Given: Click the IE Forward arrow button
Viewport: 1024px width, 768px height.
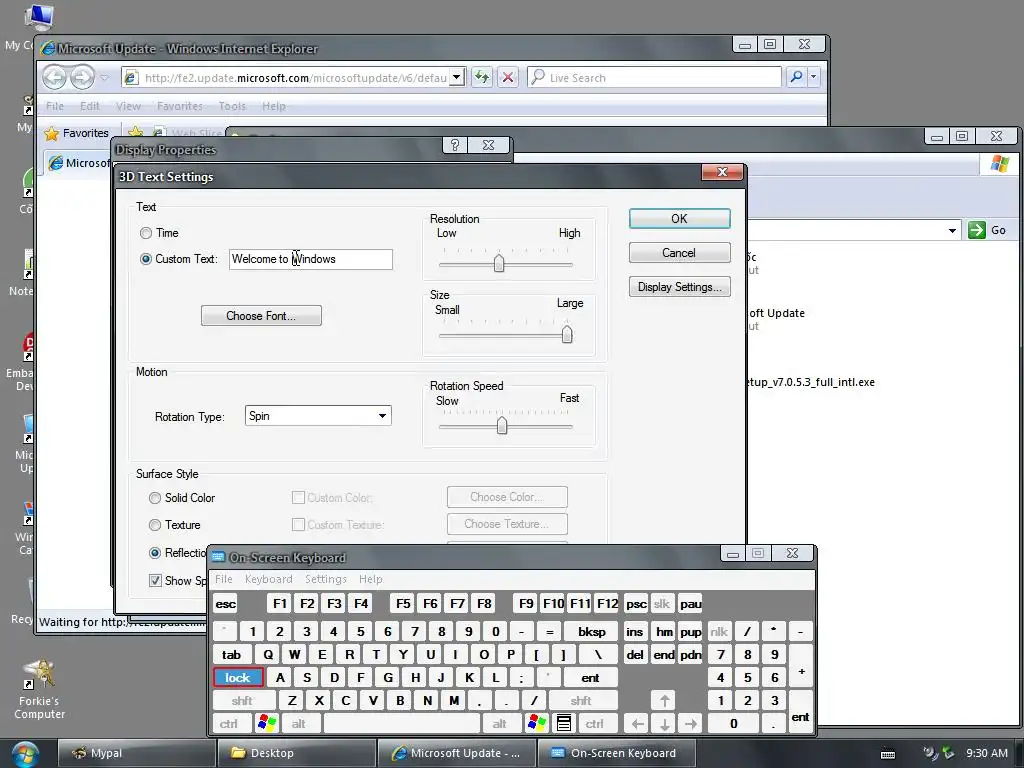Looking at the screenshot, I should coord(82,78).
